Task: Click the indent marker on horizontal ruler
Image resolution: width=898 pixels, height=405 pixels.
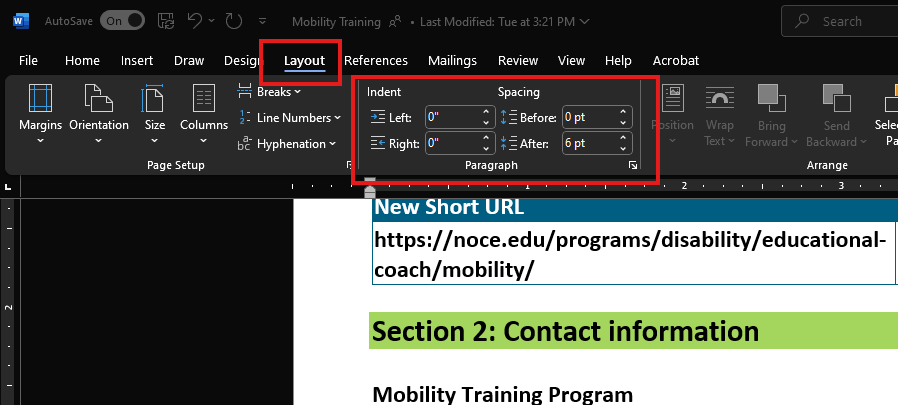Action: [370, 188]
